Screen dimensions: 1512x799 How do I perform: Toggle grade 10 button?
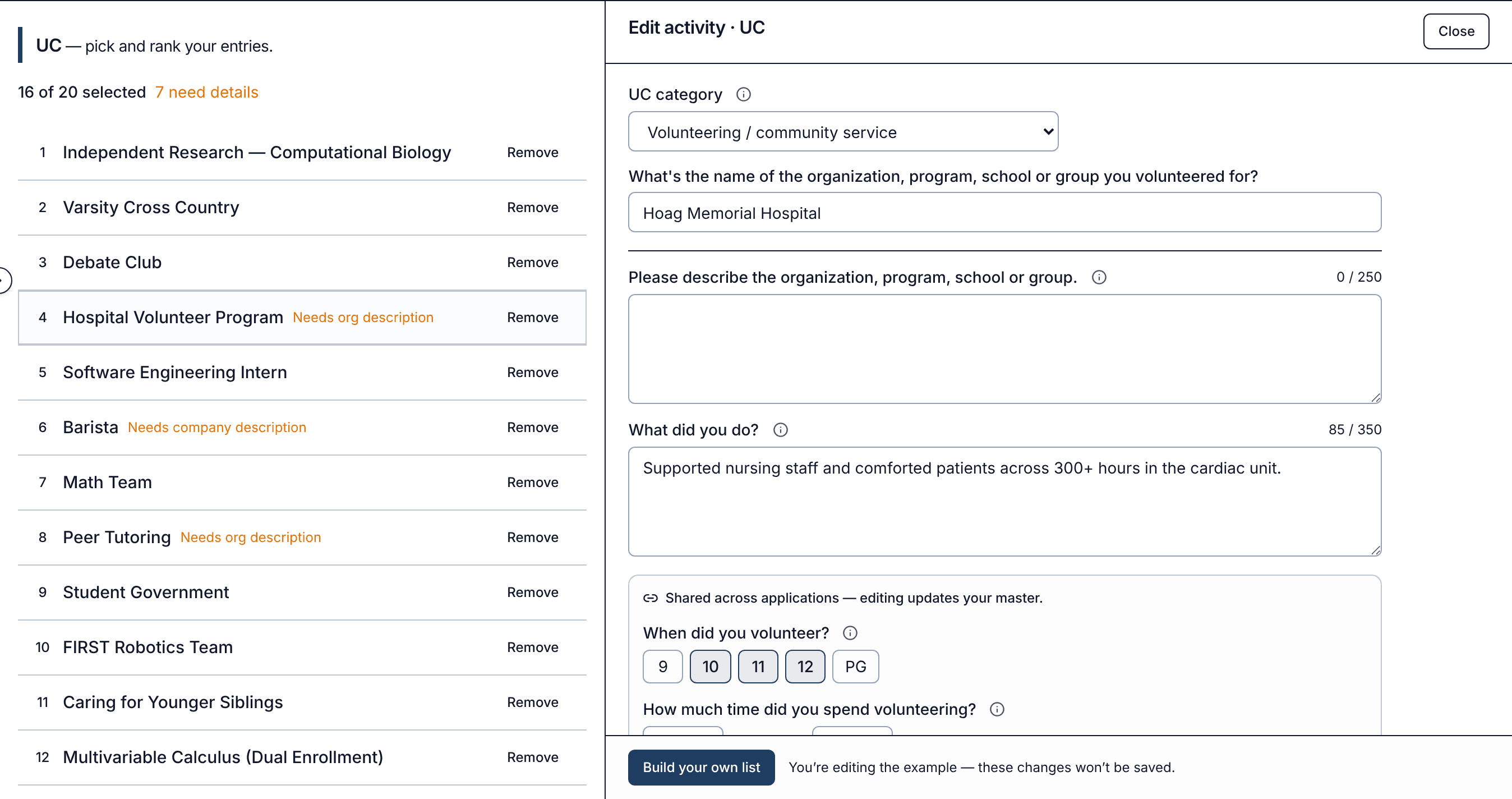point(710,667)
